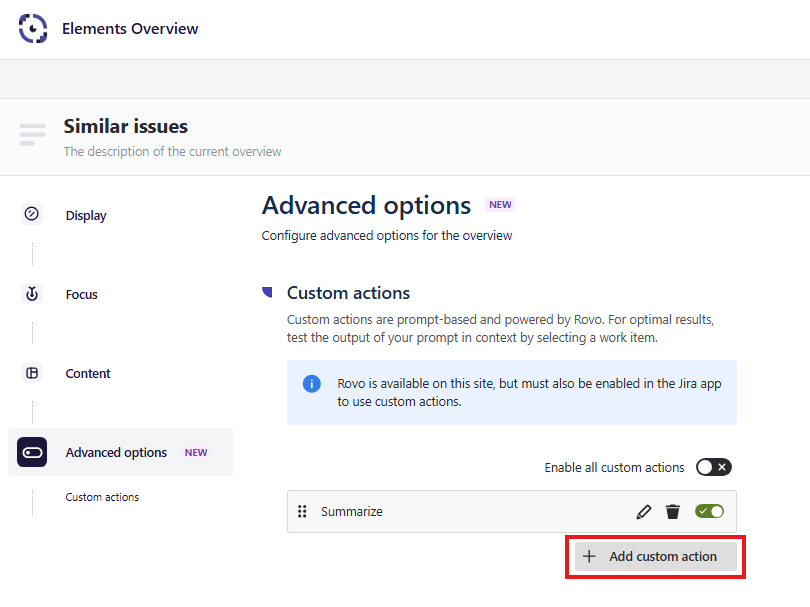The height and width of the screenshot is (607, 810).
Task: Click NEW badge beside Advanced options heading
Action: point(500,205)
